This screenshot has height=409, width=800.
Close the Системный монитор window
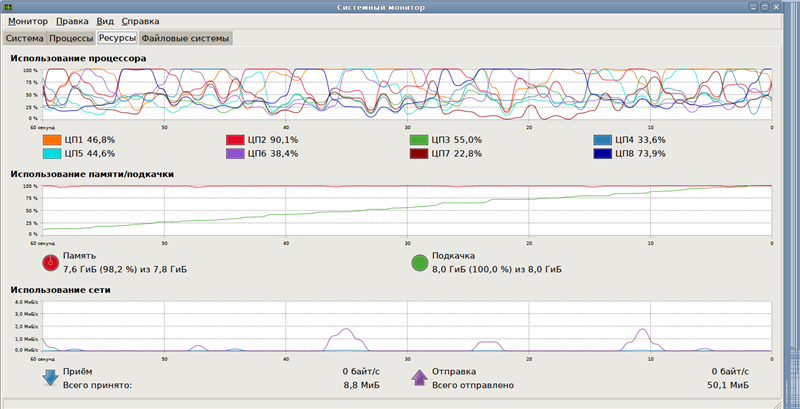pyautogui.click(x=776, y=7)
